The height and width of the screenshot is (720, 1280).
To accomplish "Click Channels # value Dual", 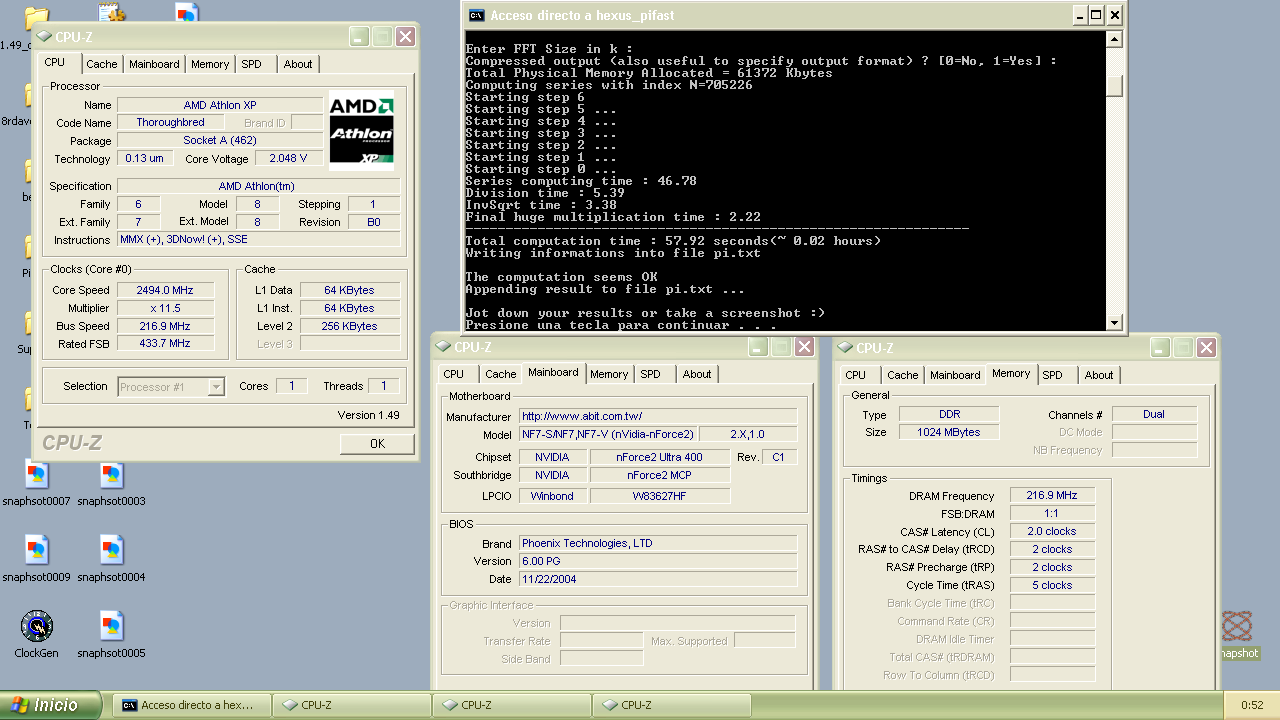I will (1154, 414).
